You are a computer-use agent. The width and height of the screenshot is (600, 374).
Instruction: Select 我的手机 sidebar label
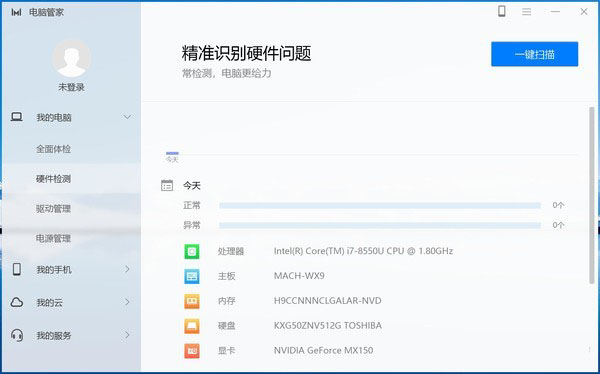pos(54,270)
